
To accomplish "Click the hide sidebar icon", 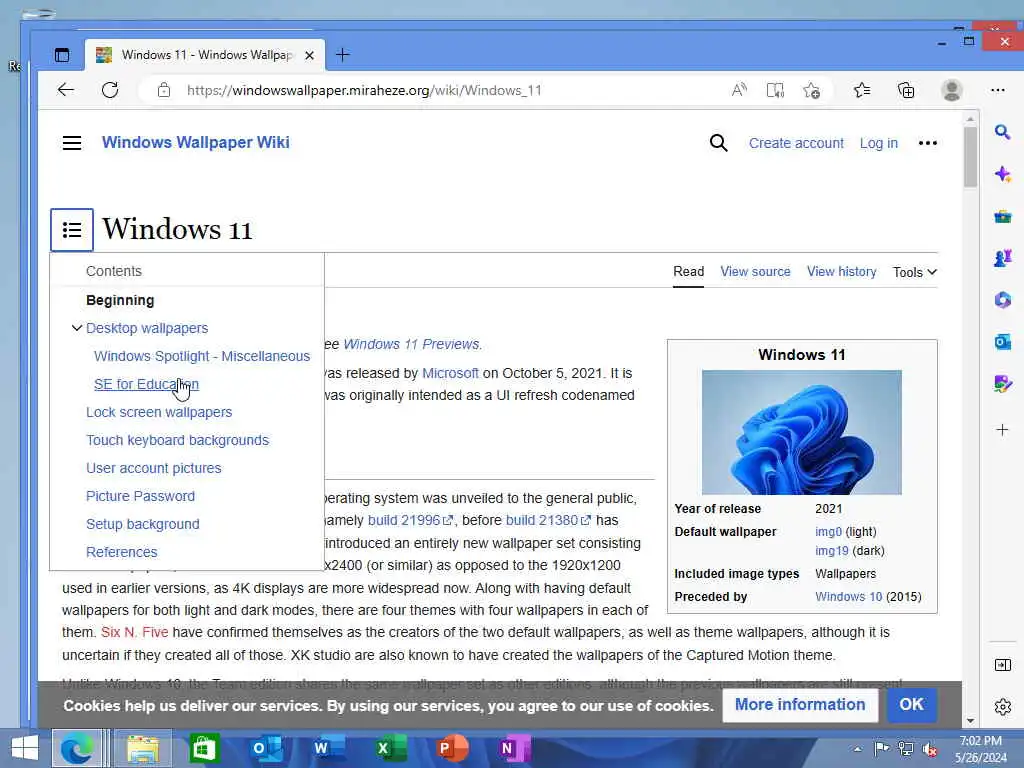I will coord(1002,665).
